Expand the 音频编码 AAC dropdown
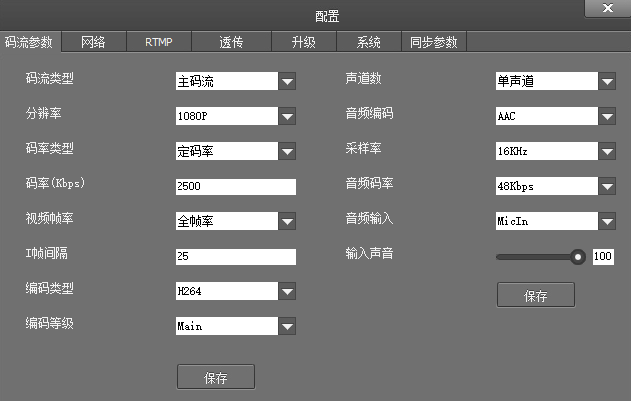This screenshot has width=631, height=401. pos(607,116)
